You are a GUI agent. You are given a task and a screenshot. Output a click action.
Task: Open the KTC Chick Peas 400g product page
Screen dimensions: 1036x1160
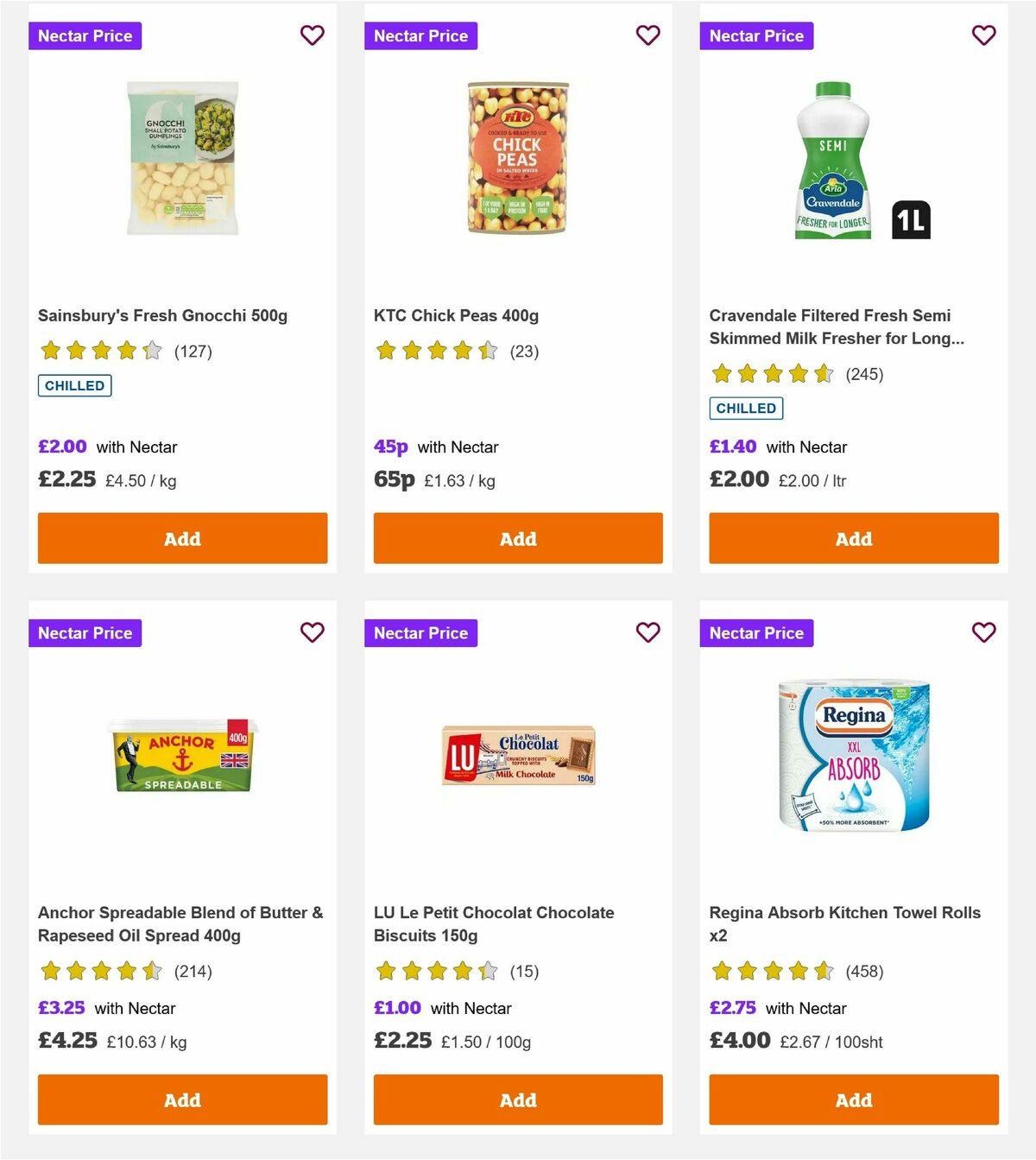(455, 315)
